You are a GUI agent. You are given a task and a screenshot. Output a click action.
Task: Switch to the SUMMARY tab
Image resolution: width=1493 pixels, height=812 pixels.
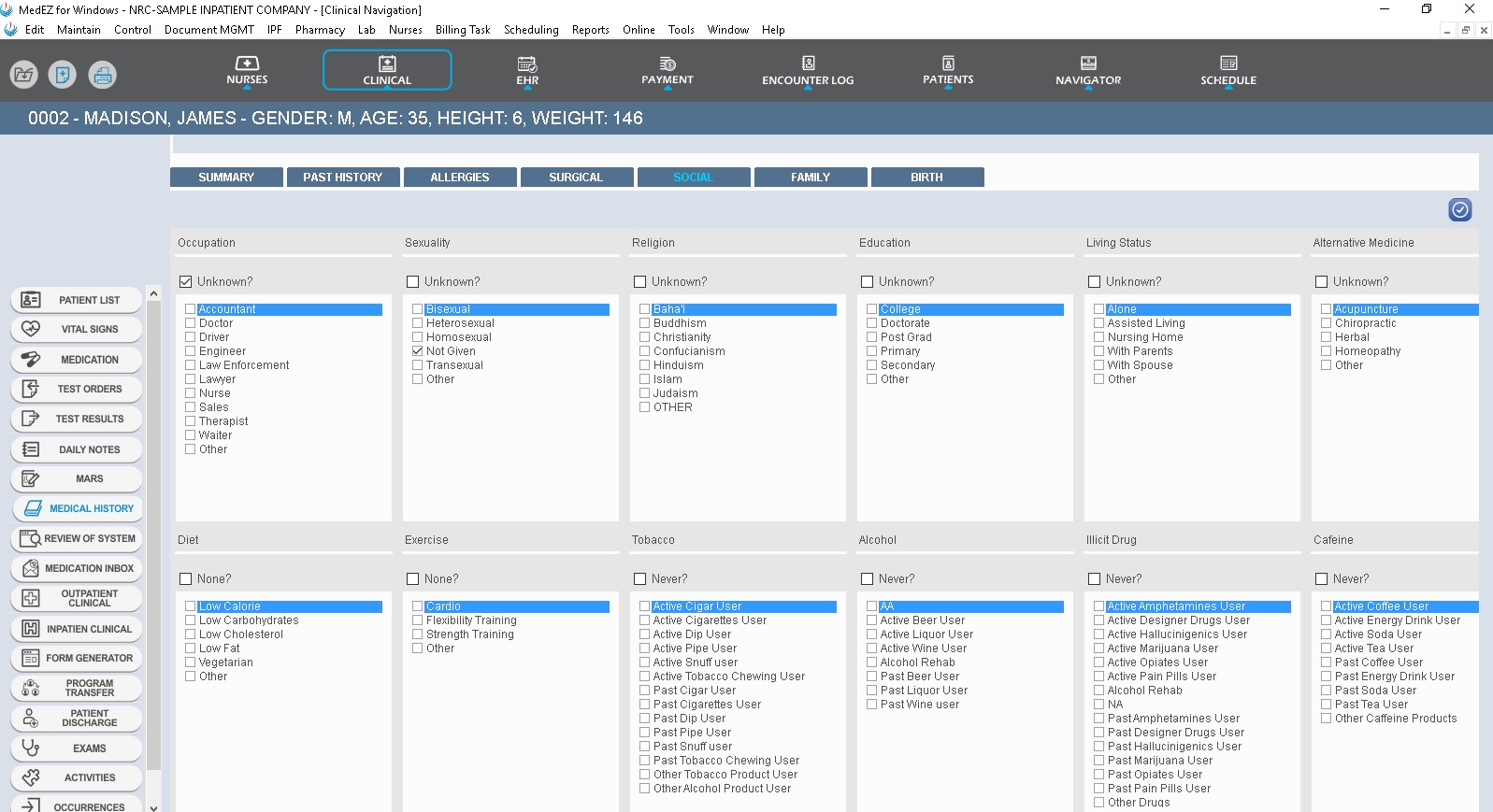coord(226,177)
